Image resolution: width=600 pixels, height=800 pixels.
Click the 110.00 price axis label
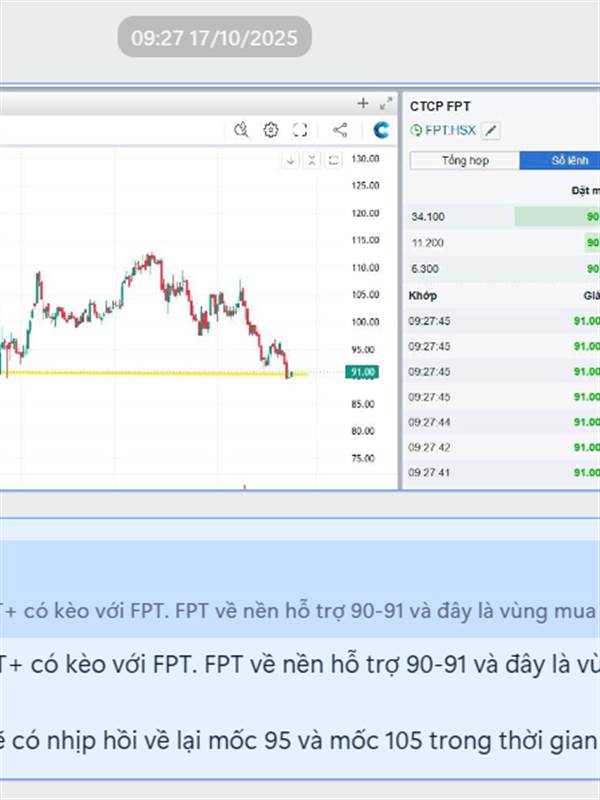[x=365, y=267]
